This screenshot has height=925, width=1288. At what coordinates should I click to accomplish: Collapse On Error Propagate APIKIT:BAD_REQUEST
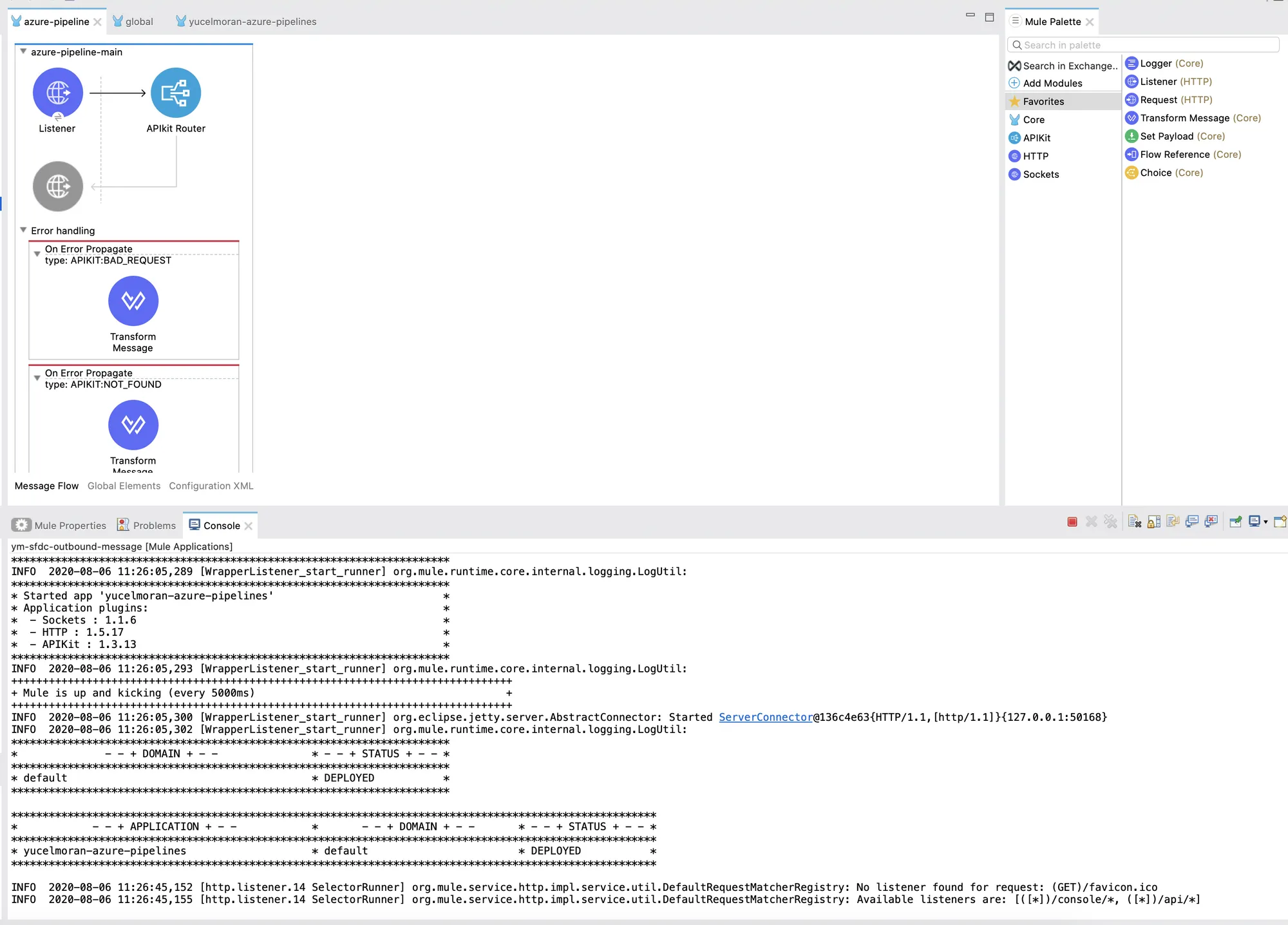click(37, 254)
